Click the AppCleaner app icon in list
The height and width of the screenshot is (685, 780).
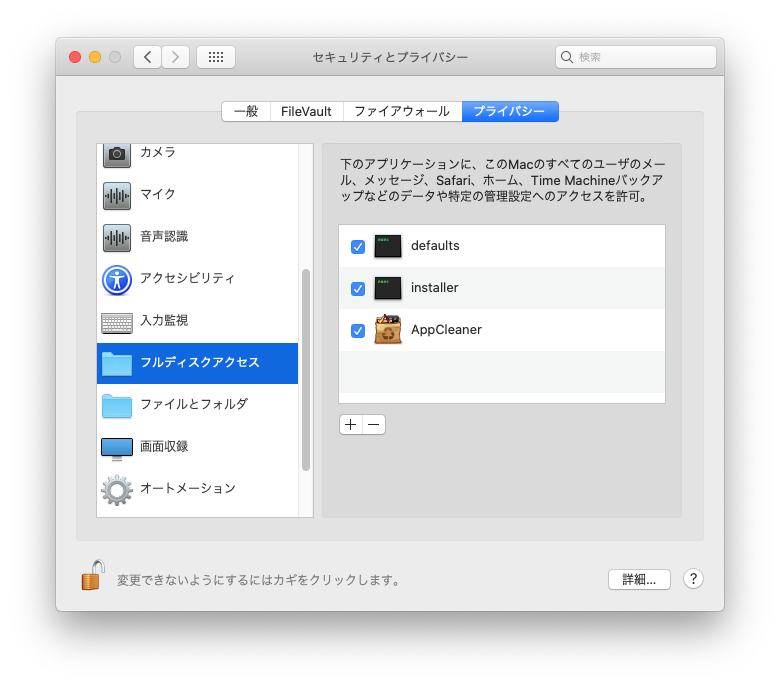point(388,330)
